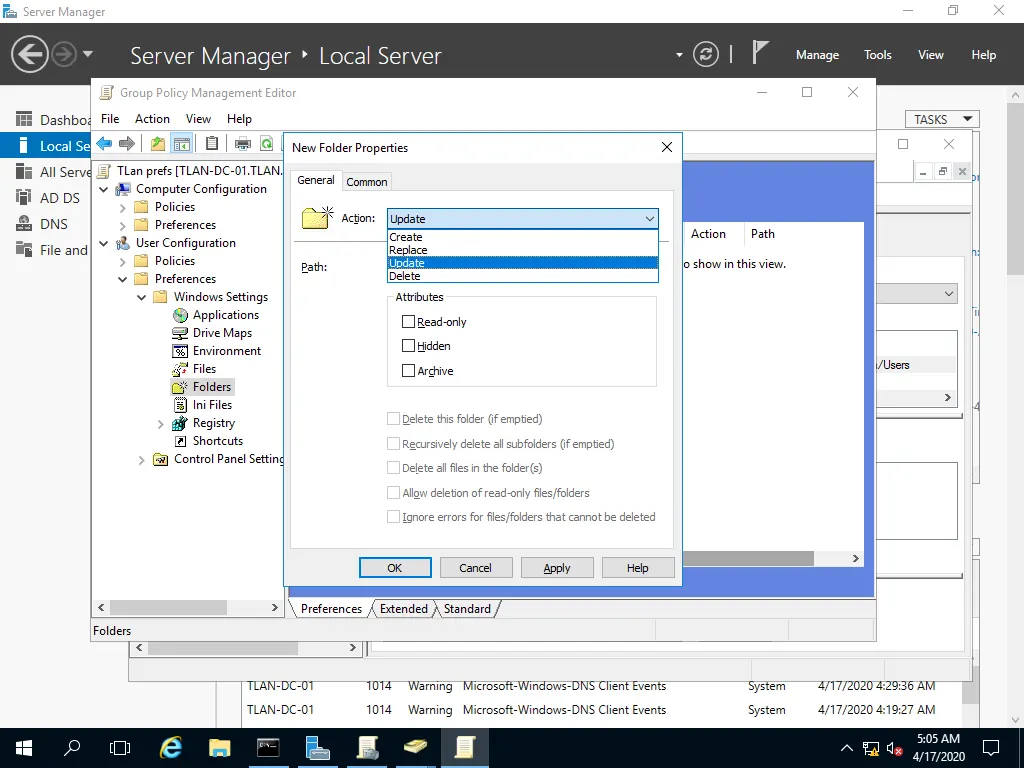Click the blue back arrow in Group Policy toolbar

click(104, 143)
